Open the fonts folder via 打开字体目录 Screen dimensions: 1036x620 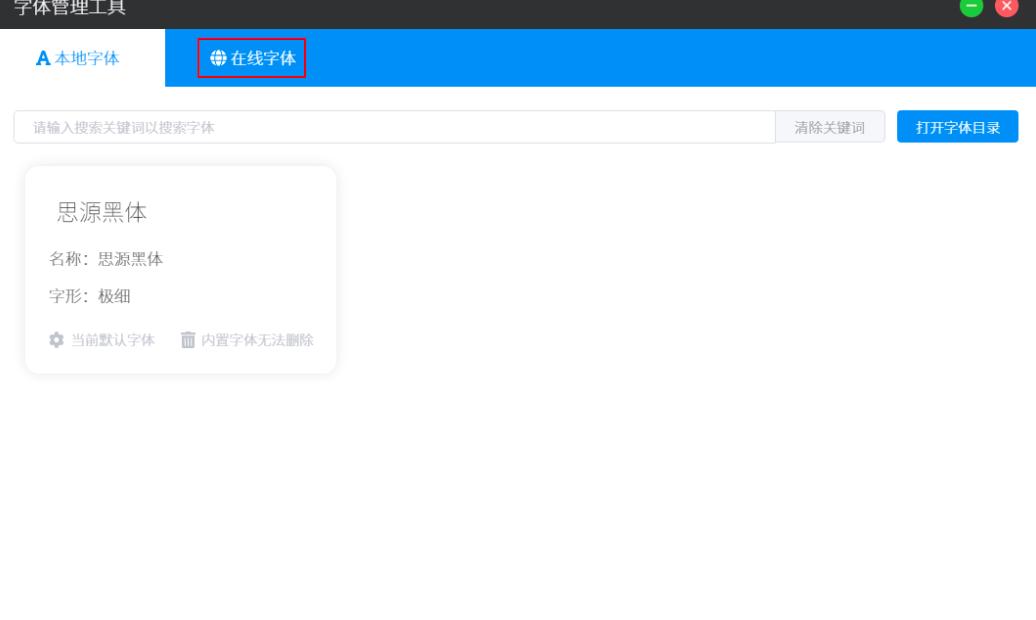(x=957, y=128)
